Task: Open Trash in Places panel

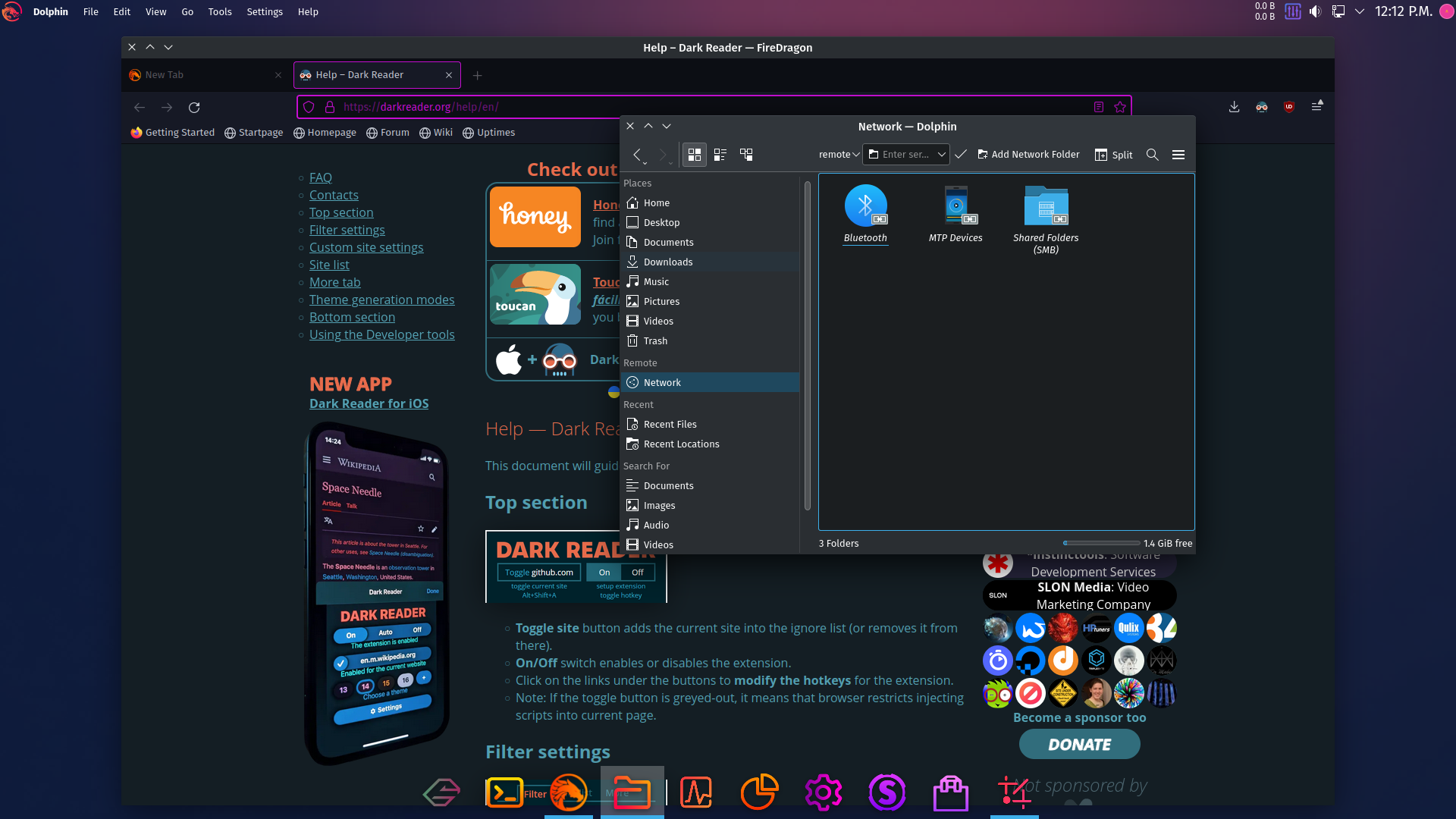Action: (x=710, y=341)
